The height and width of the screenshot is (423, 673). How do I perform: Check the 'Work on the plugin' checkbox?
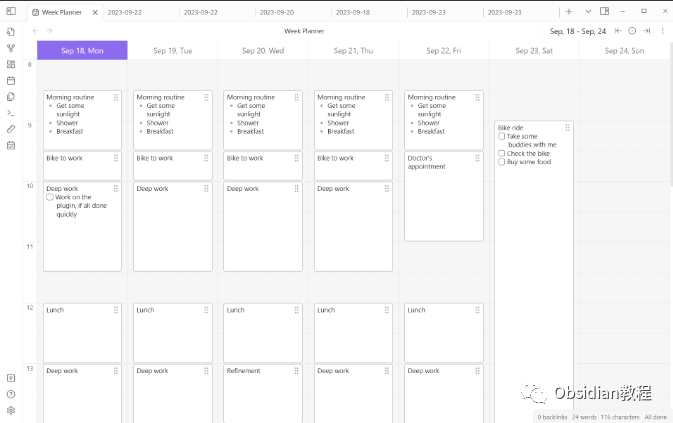point(50,197)
